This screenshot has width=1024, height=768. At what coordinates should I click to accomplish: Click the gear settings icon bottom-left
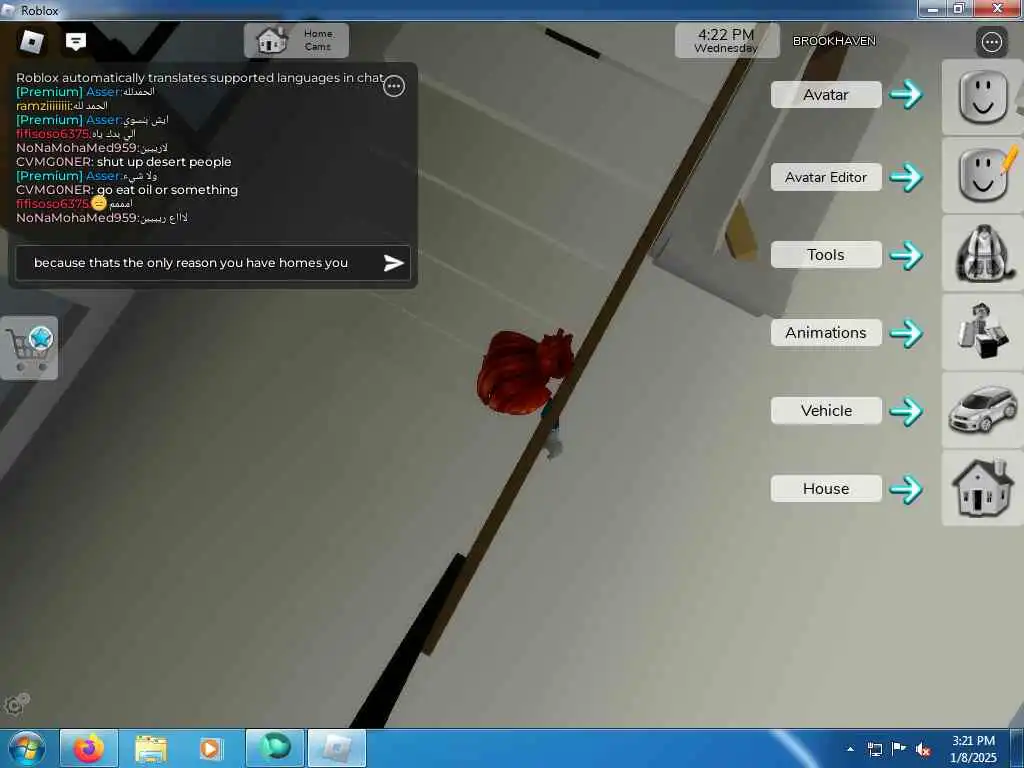click(16, 704)
